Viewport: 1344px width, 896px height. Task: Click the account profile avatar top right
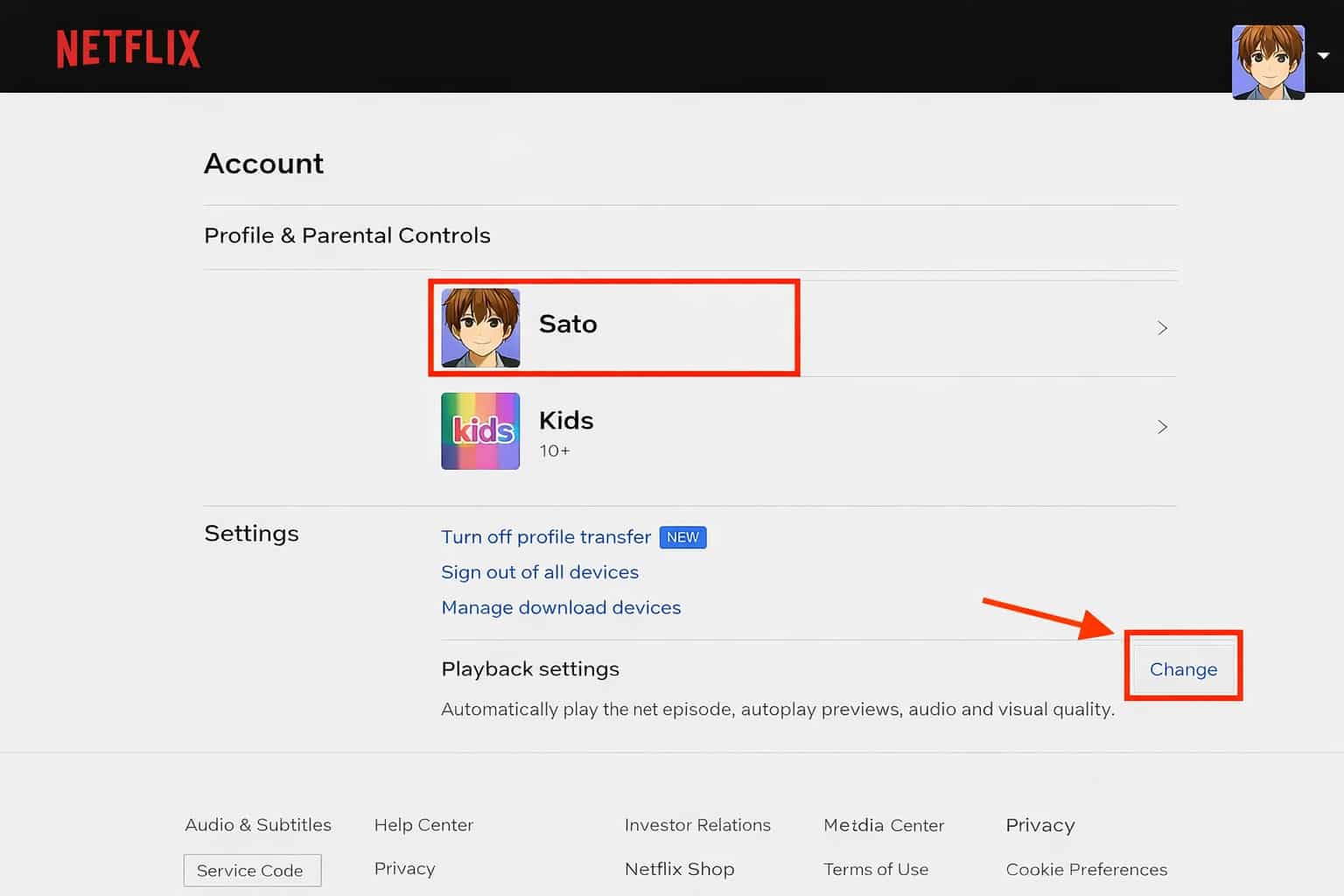point(1267,61)
